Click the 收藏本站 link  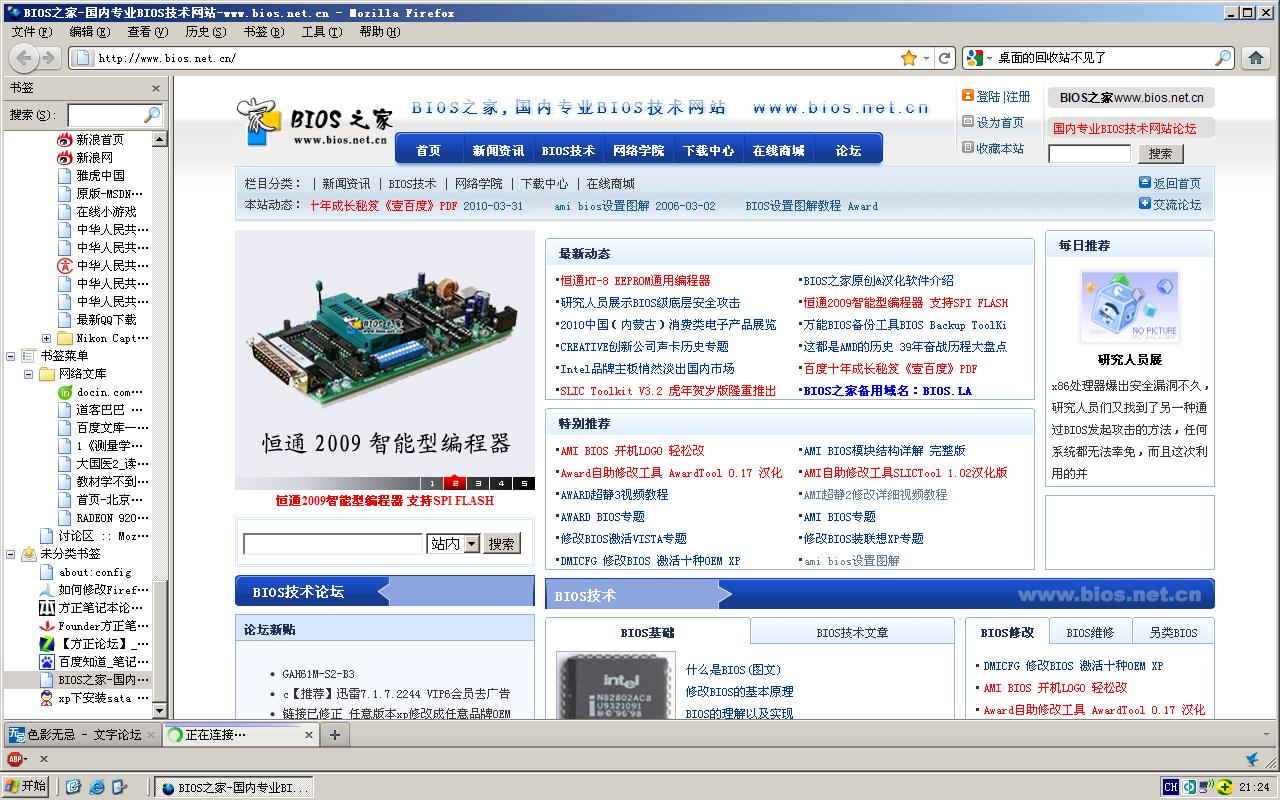coord(1000,148)
